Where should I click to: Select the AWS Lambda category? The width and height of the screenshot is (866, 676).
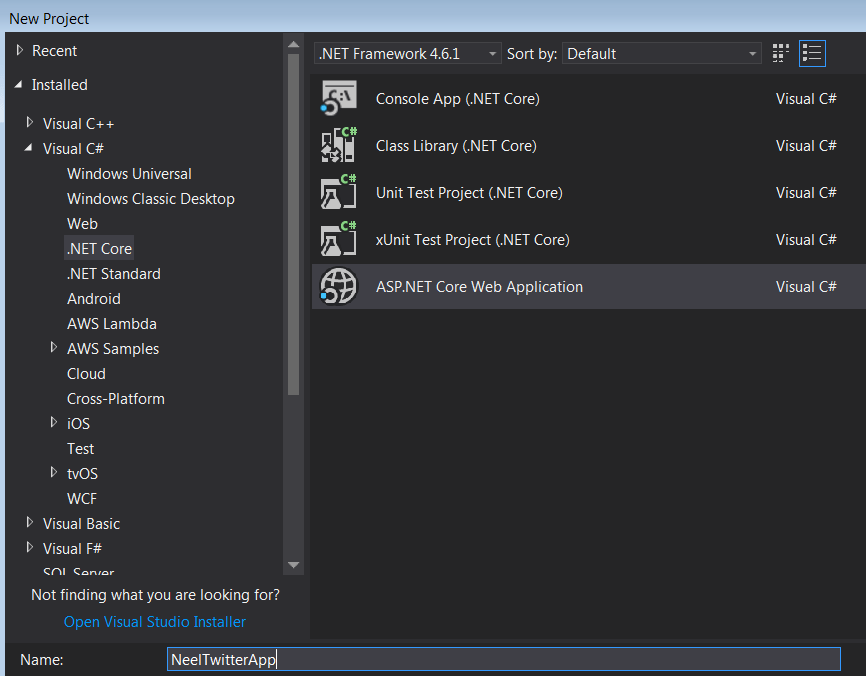pos(111,324)
